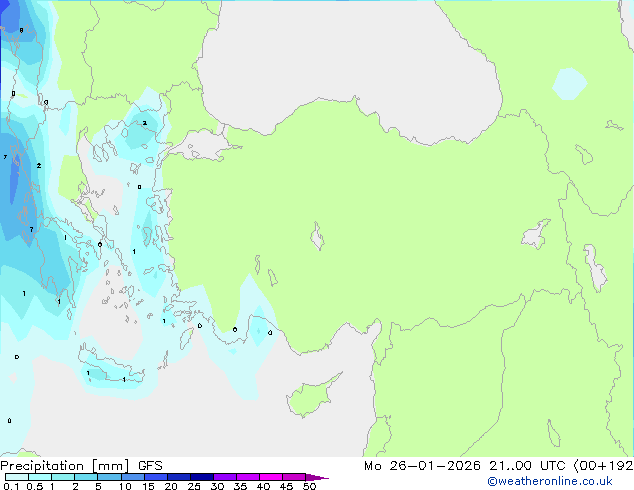The width and height of the screenshot is (634, 490).
Task: Click the '10' legend scale label
Action: (125, 486)
